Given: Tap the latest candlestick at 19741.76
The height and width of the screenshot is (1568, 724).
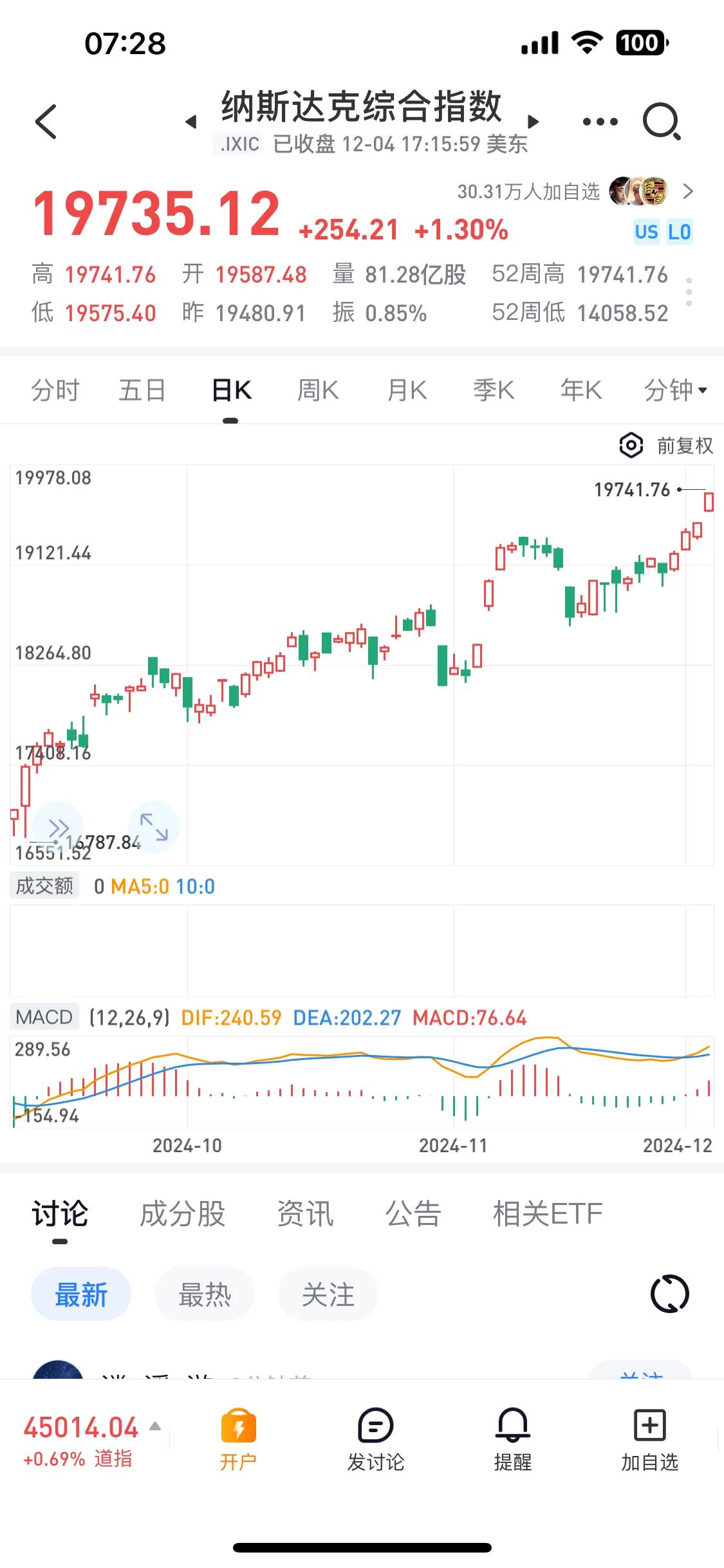Looking at the screenshot, I should click(709, 502).
